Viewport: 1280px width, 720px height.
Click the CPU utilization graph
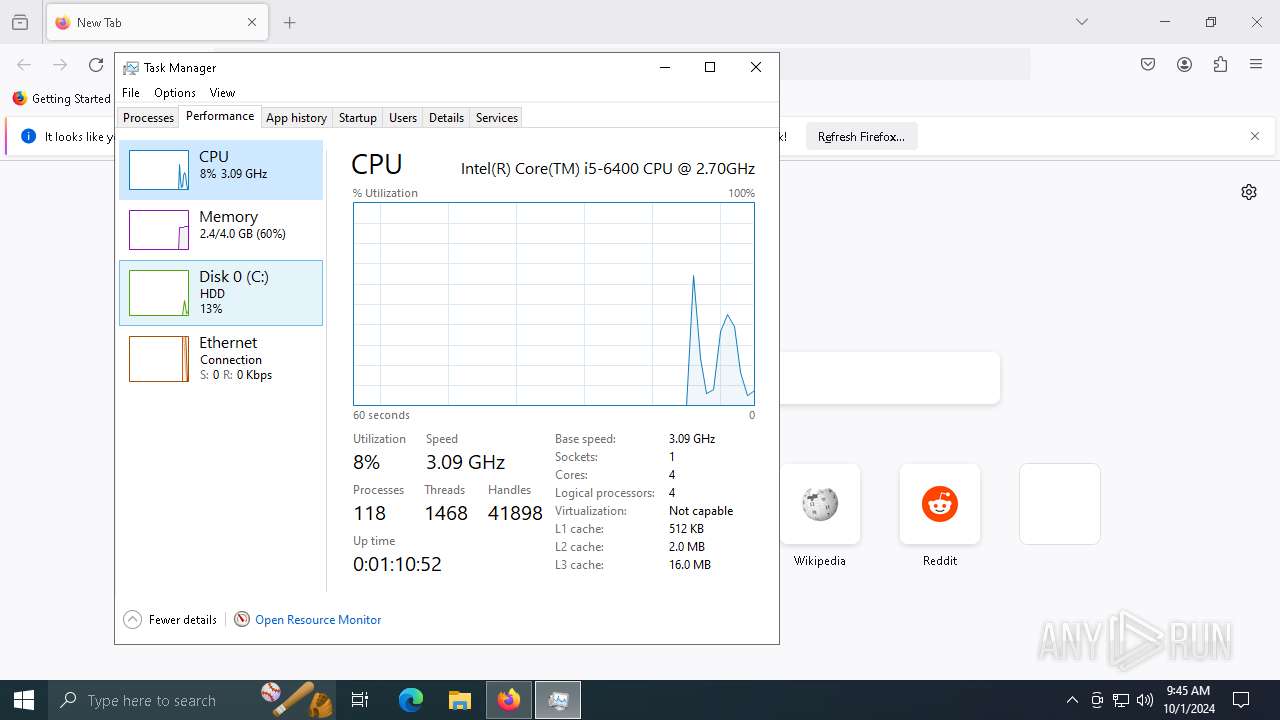click(554, 304)
